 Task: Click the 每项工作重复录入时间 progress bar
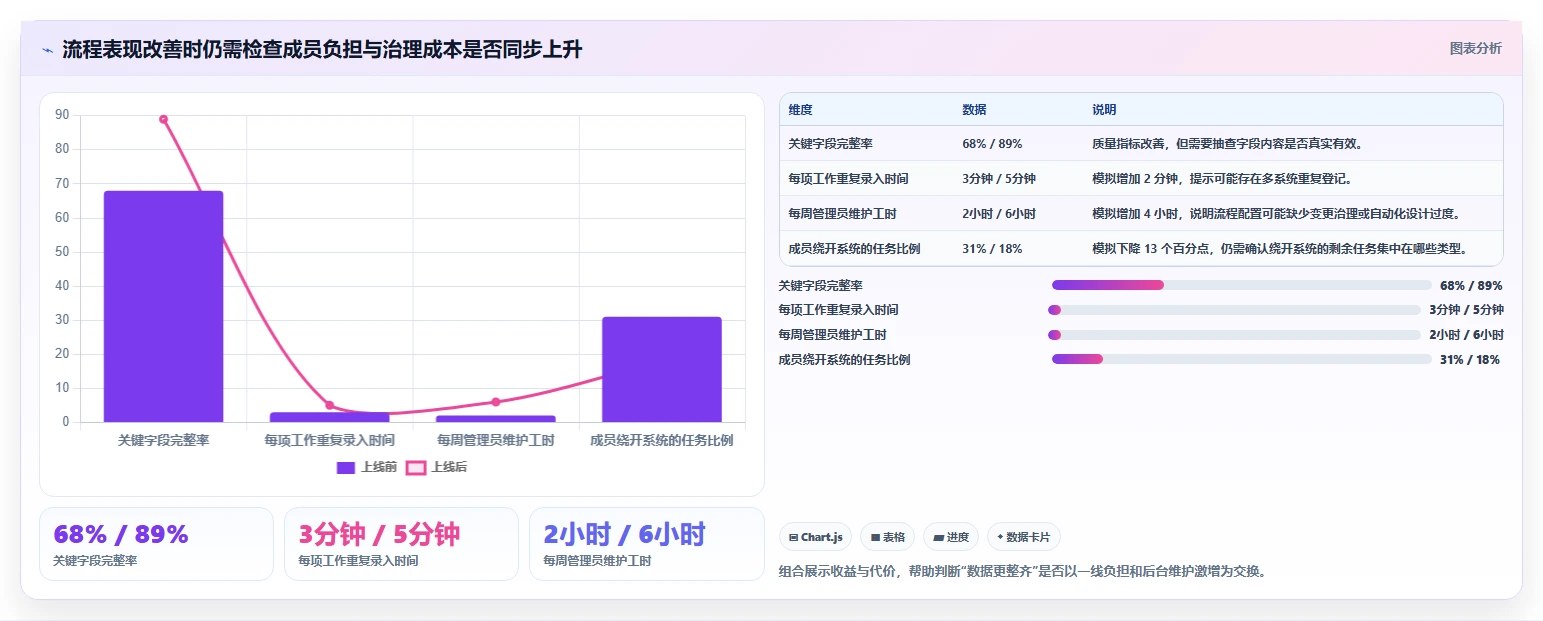point(1234,310)
